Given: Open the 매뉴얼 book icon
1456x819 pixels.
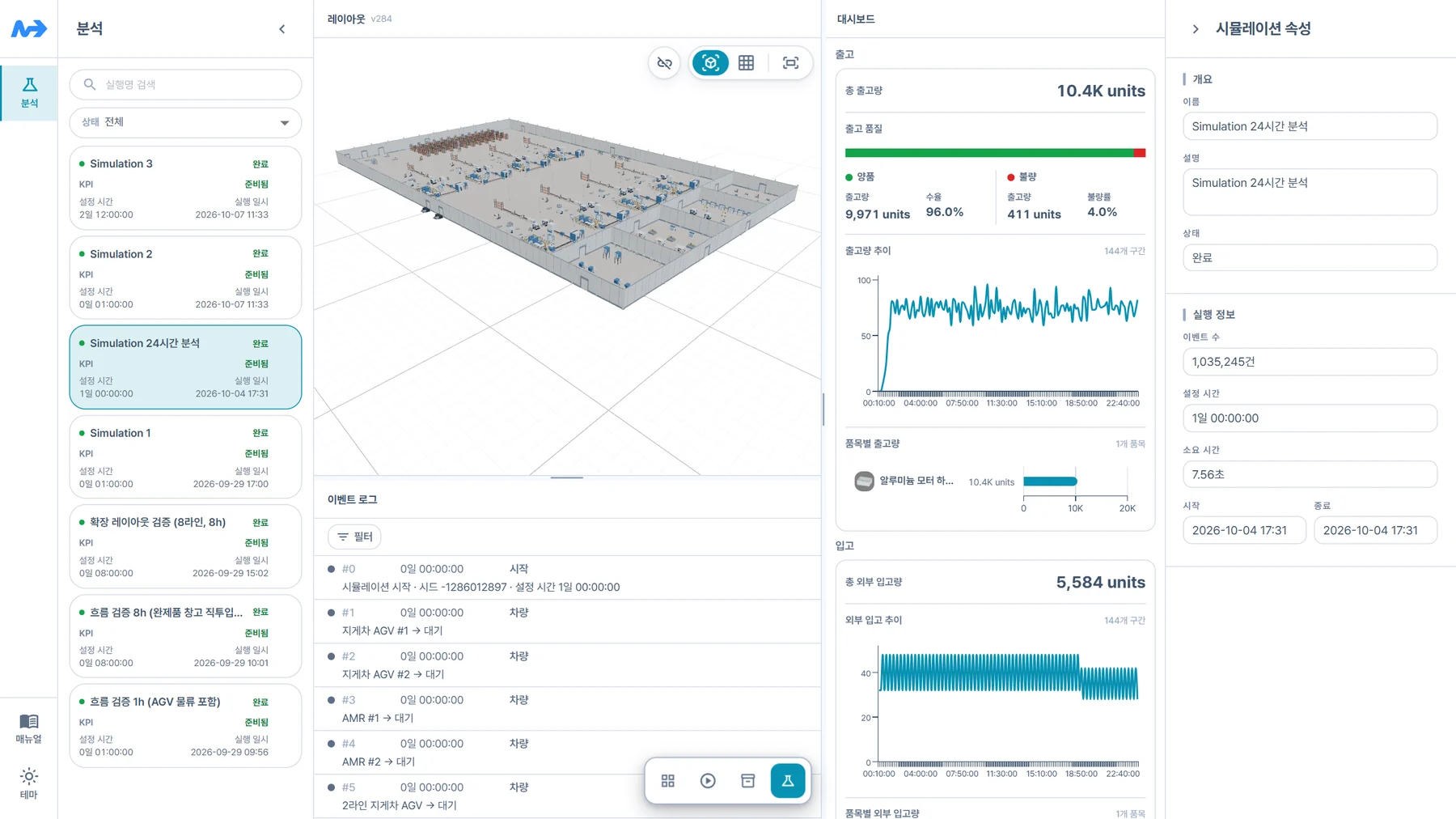Looking at the screenshot, I should pyautogui.click(x=29, y=728).
